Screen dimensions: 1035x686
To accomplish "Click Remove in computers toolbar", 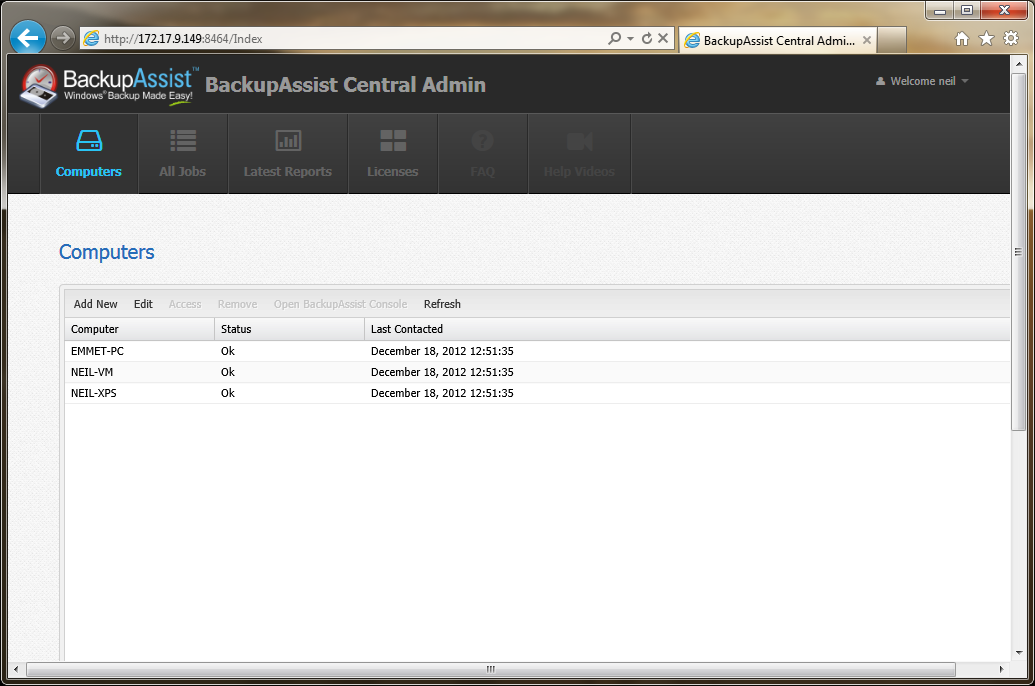I will coord(238,304).
